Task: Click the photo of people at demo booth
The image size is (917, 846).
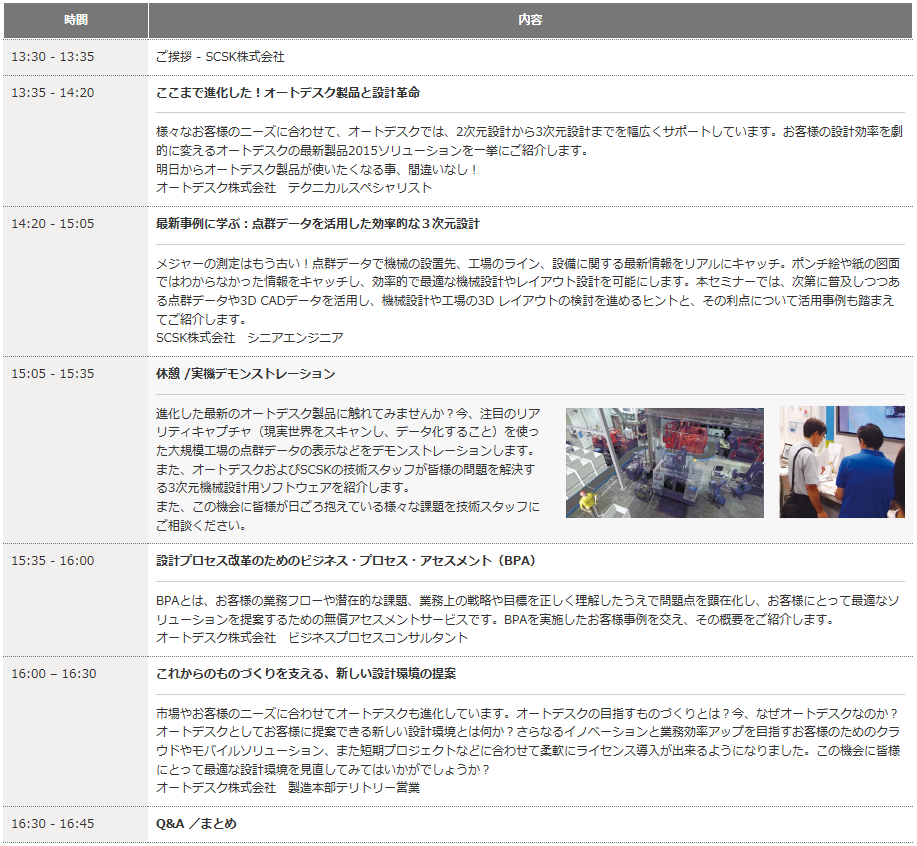Action: pos(842,462)
